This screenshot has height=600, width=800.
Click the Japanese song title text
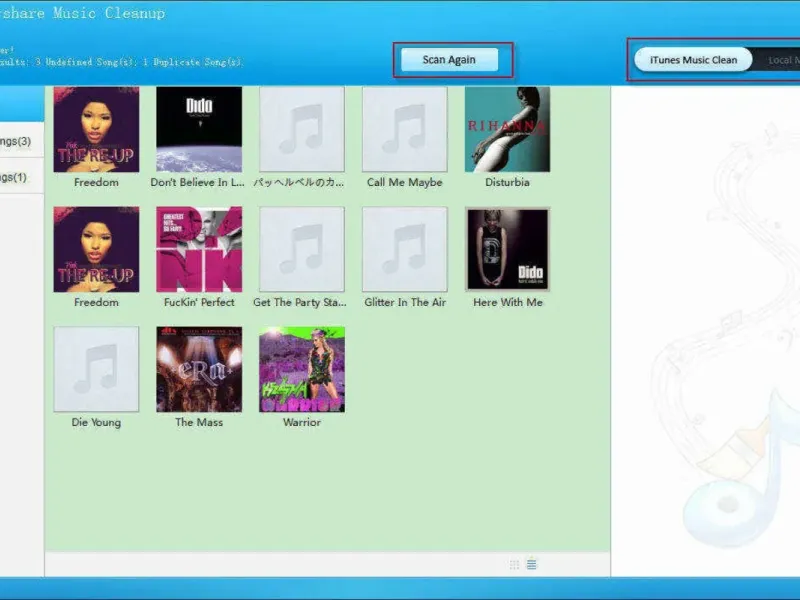(x=299, y=182)
